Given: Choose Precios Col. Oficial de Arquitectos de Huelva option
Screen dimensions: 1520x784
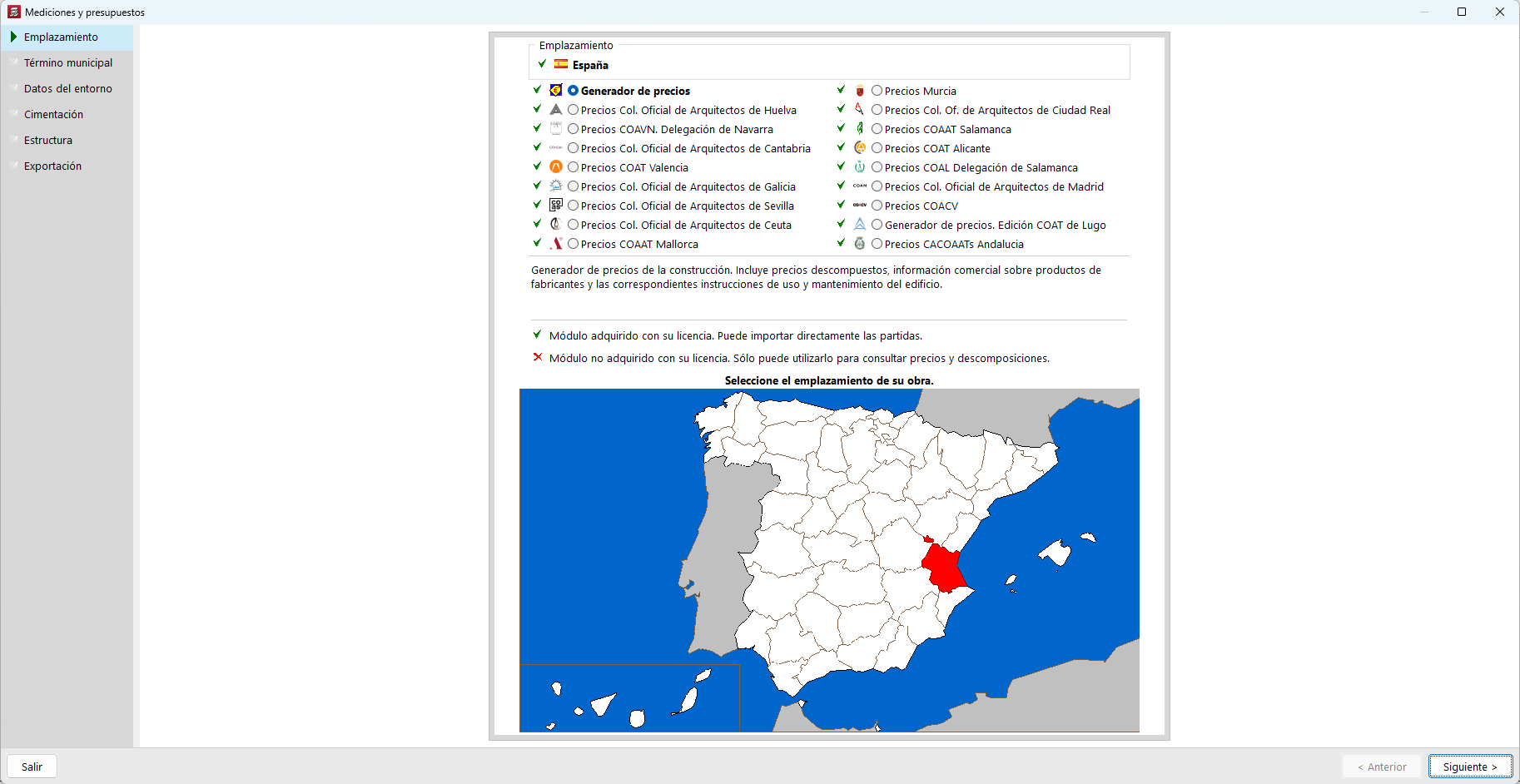Looking at the screenshot, I should click(573, 110).
